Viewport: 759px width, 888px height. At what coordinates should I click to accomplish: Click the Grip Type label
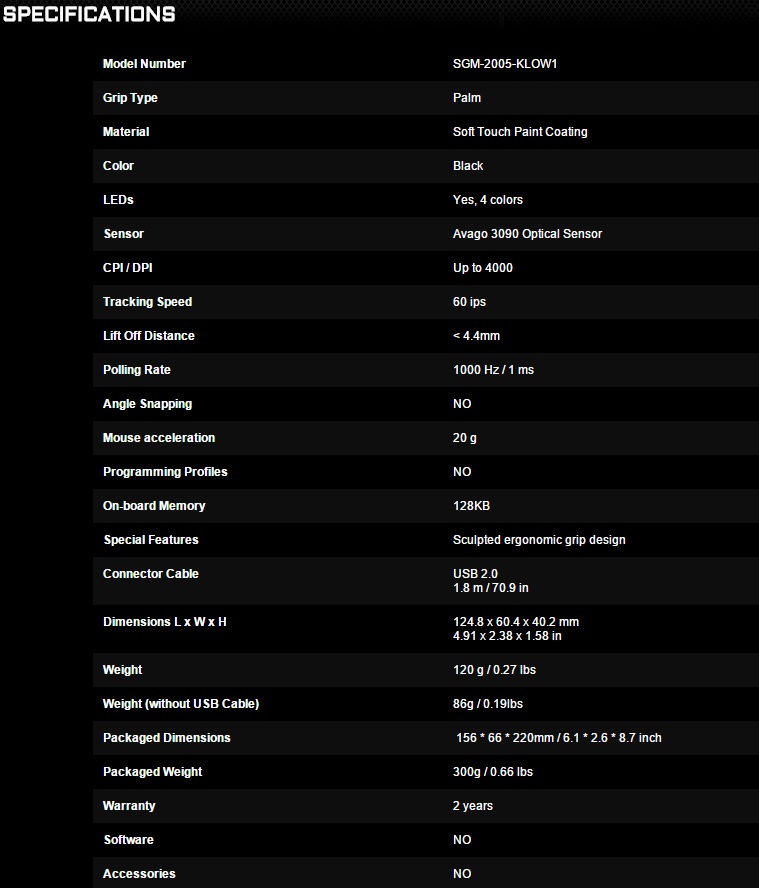coord(130,98)
